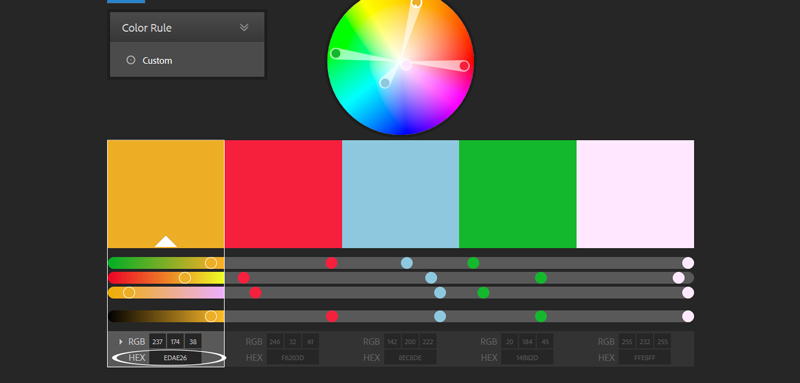
Task: Click the red dot on the top slider row
Action: pyautogui.click(x=332, y=263)
